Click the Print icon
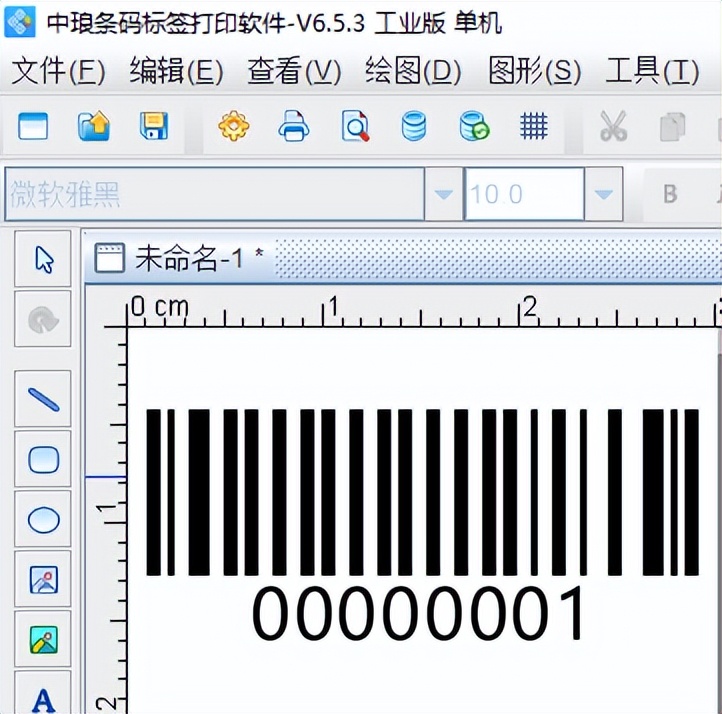 tap(294, 126)
